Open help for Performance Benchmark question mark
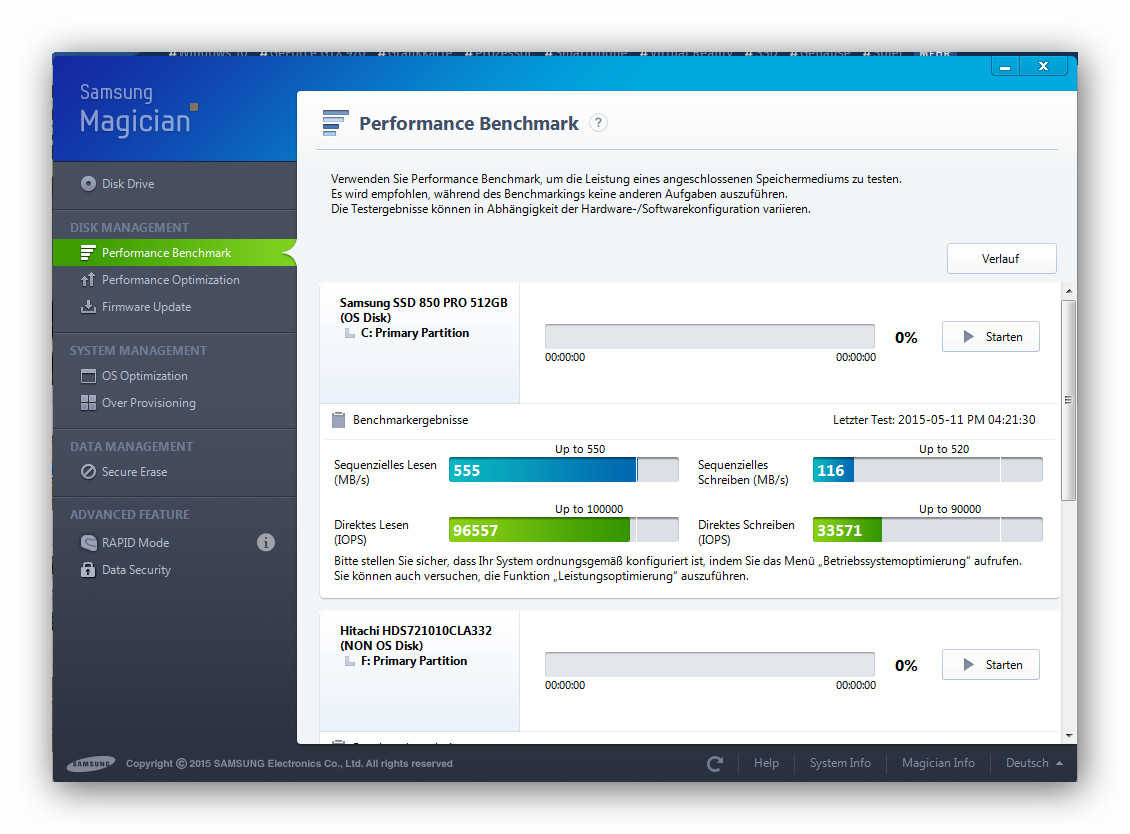The height and width of the screenshot is (834, 1130). [598, 123]
